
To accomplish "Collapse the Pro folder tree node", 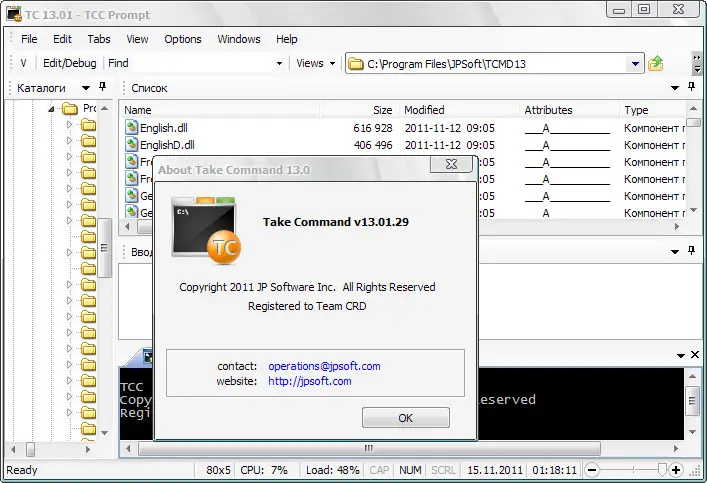I will pyautogui.click(x=51, y=109).
